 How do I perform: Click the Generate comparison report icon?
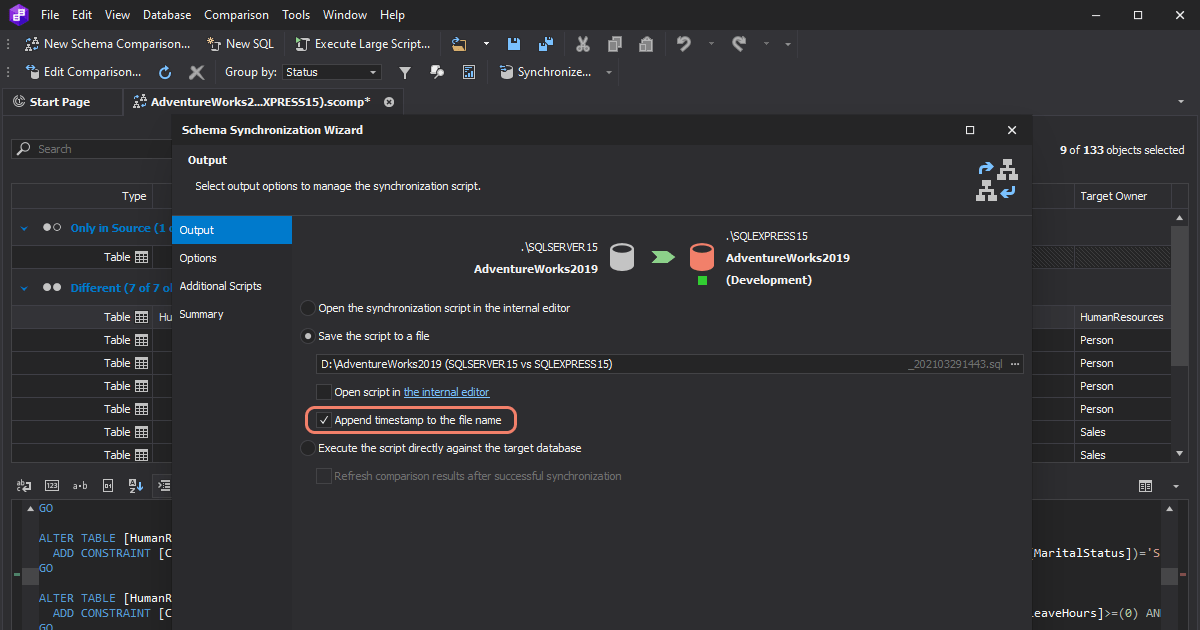[468, 72]
